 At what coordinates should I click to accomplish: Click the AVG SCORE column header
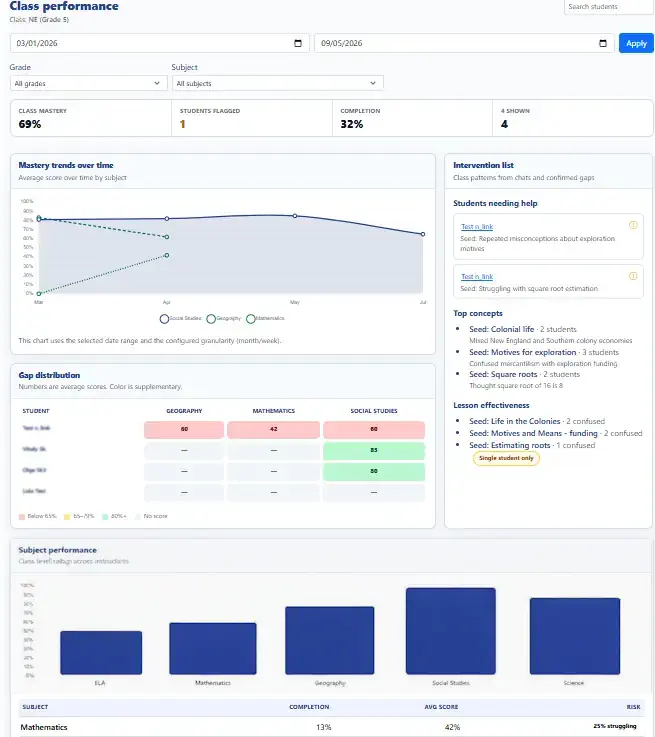(441, 707)
